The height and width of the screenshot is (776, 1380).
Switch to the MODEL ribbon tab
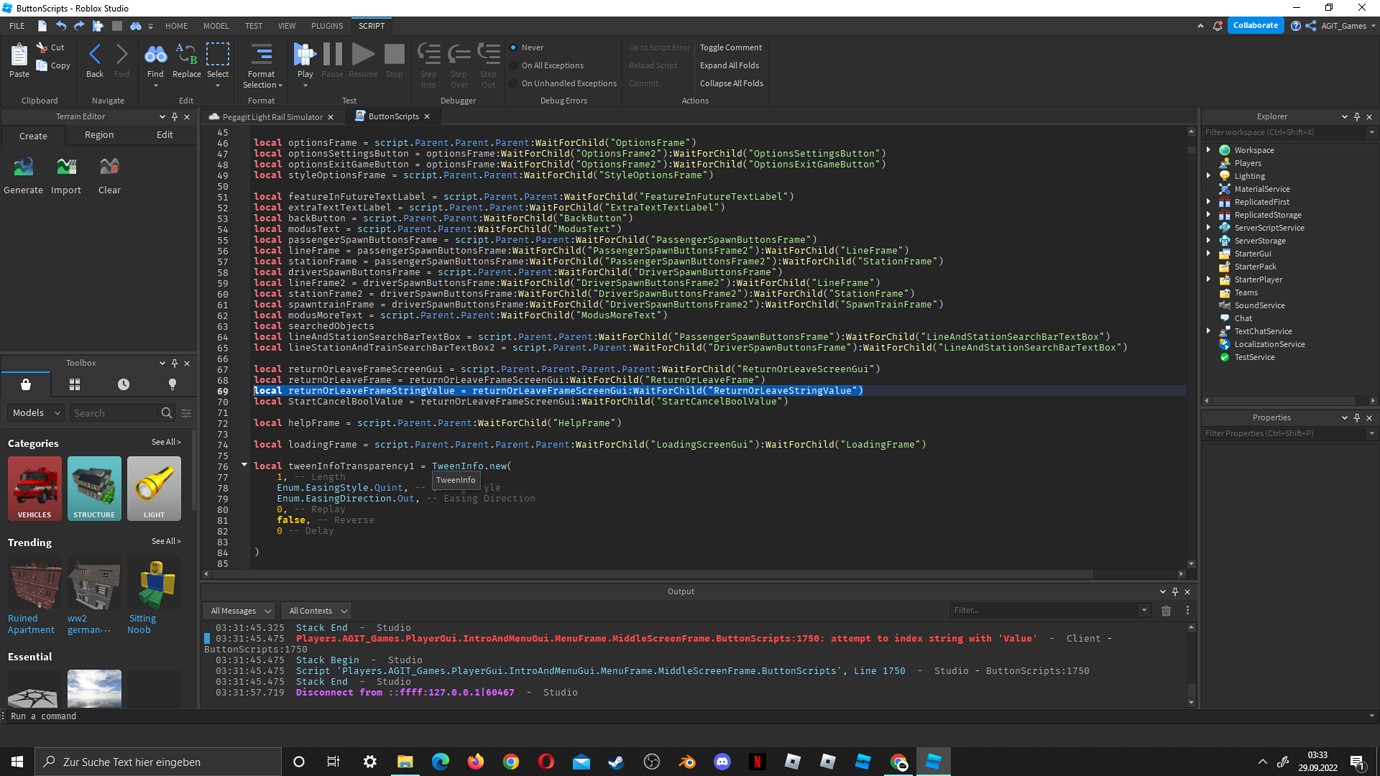[x=216, y=26]
